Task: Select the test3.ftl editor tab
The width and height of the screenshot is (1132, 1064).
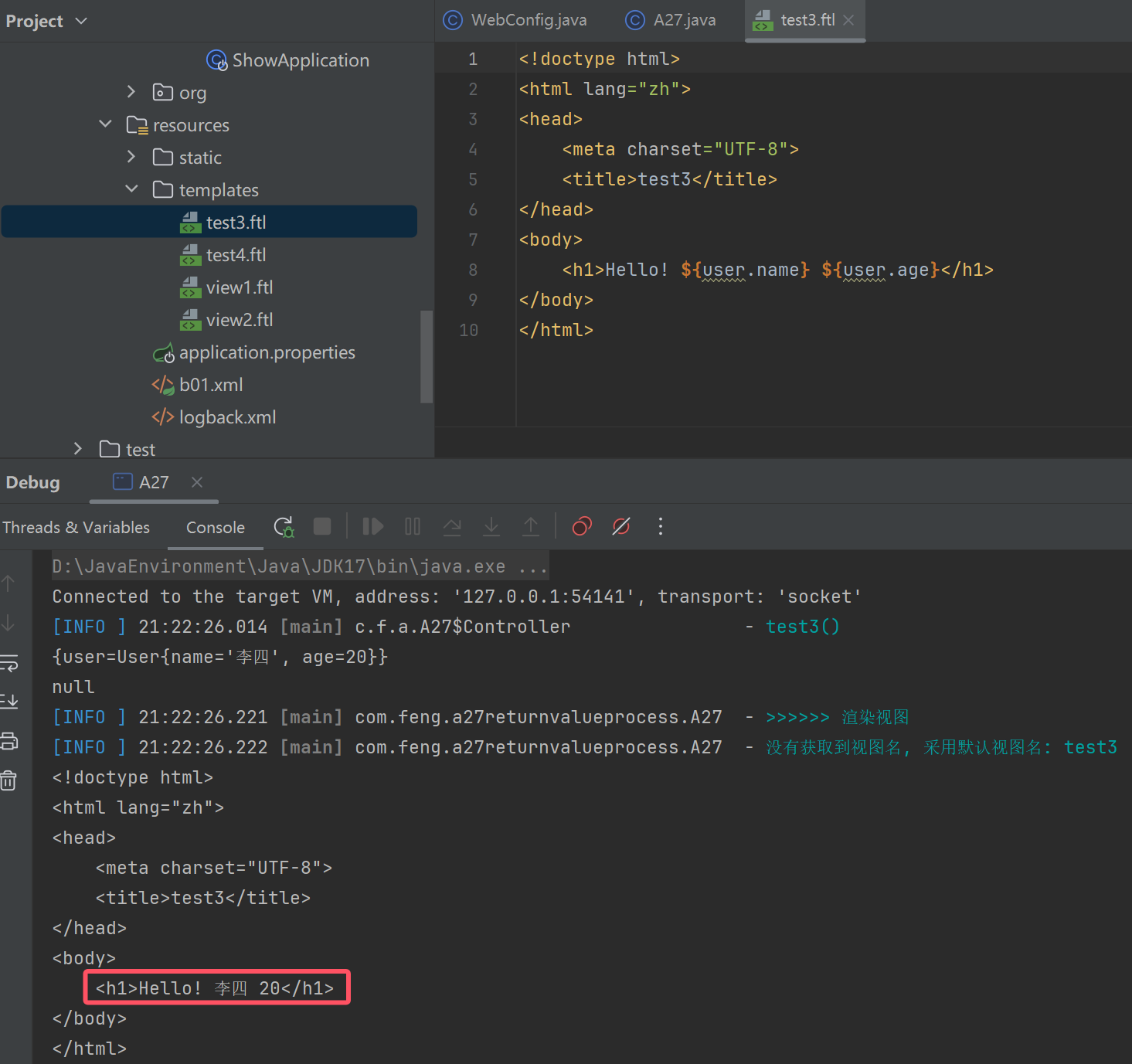Action: 807,20
